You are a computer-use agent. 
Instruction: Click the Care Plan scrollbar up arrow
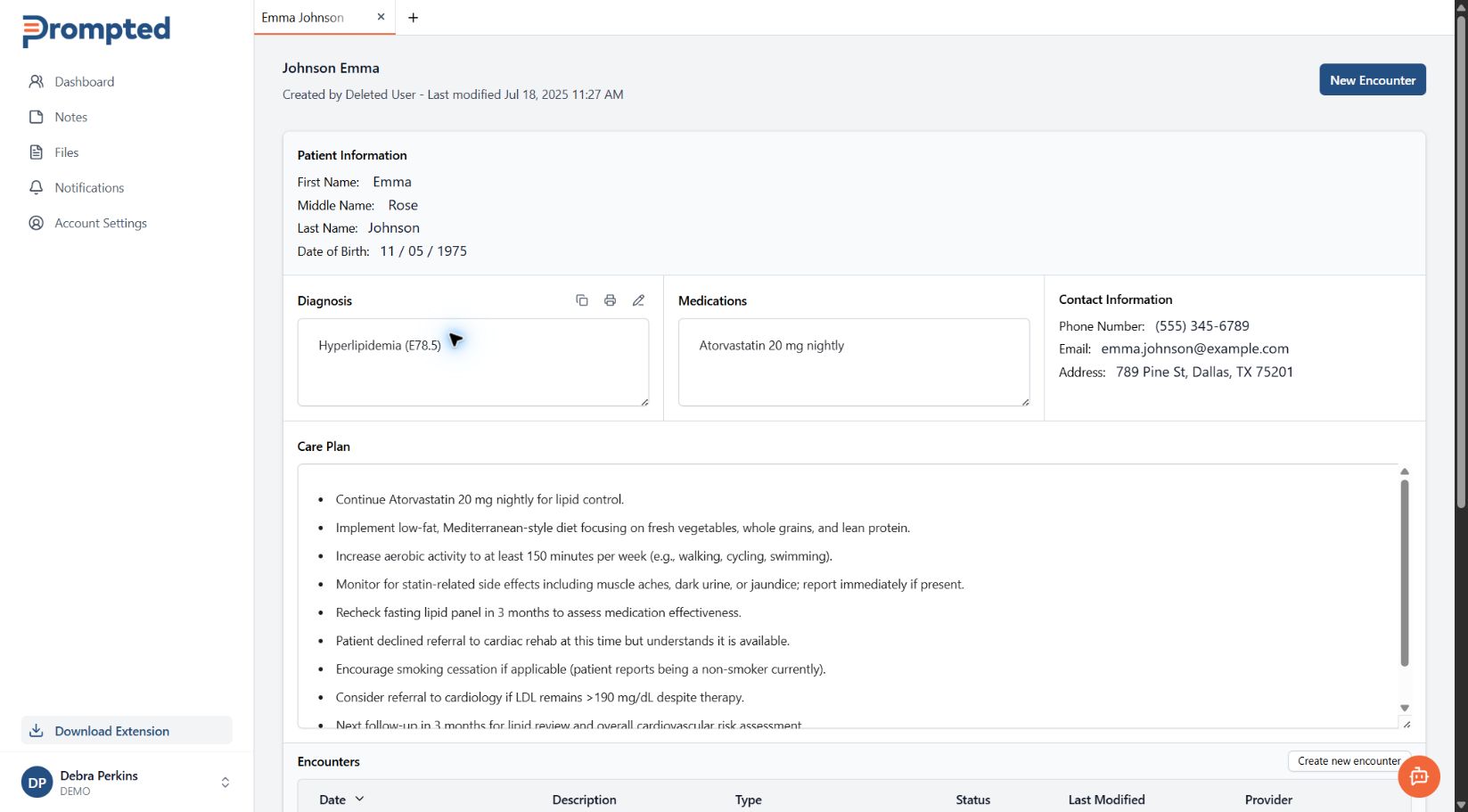(x=1405, y=472)
